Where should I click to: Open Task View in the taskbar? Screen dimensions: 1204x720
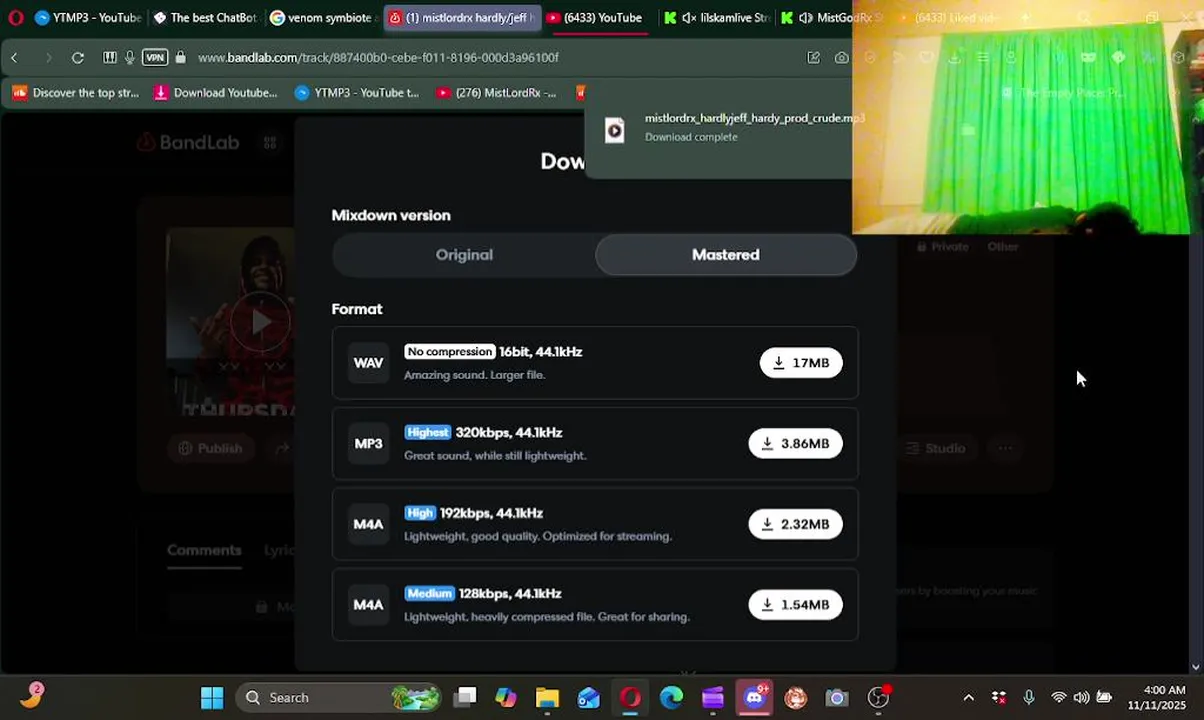[x=465, y=698]
